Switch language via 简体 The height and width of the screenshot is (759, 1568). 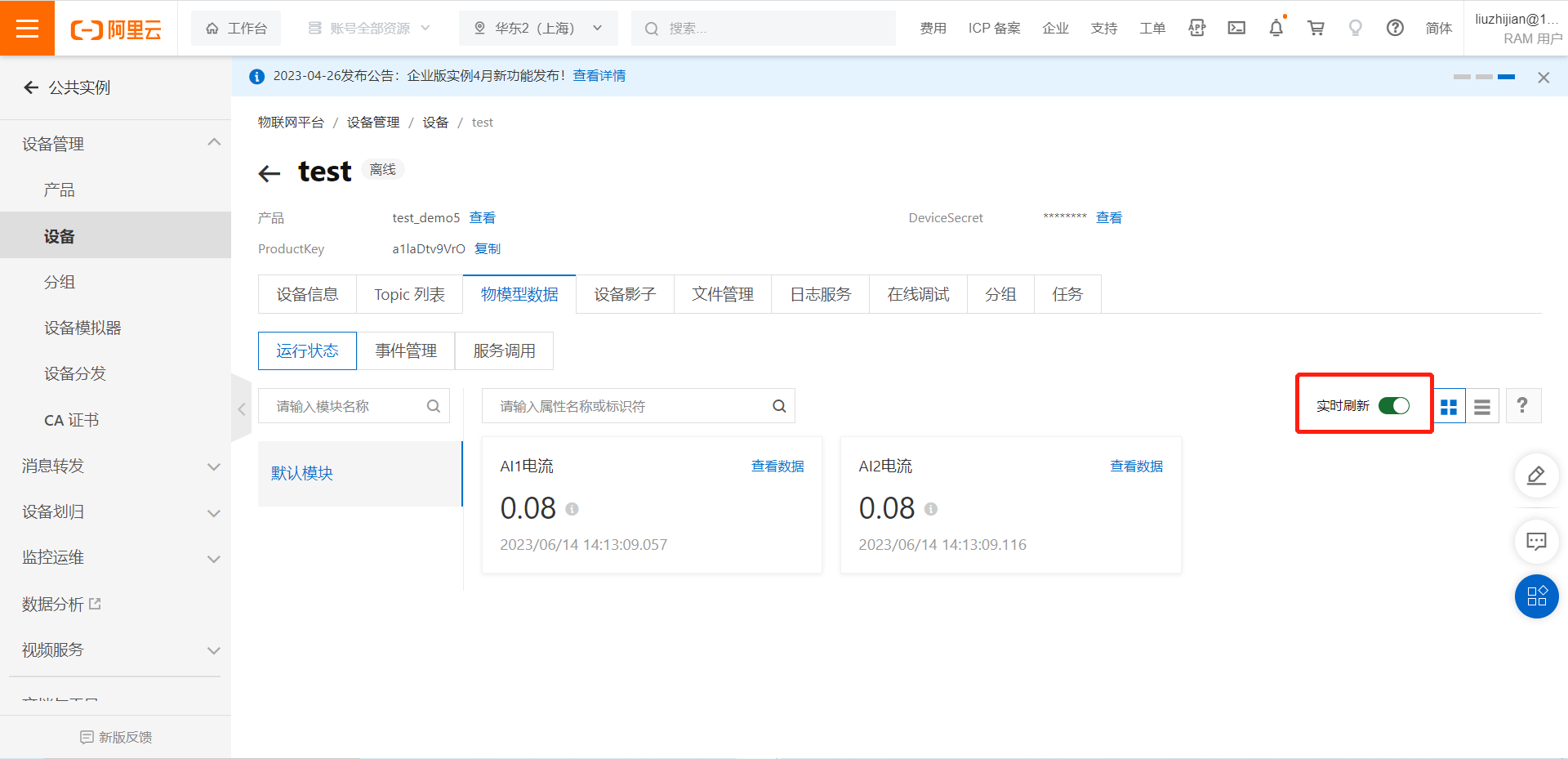[1438, 28]
